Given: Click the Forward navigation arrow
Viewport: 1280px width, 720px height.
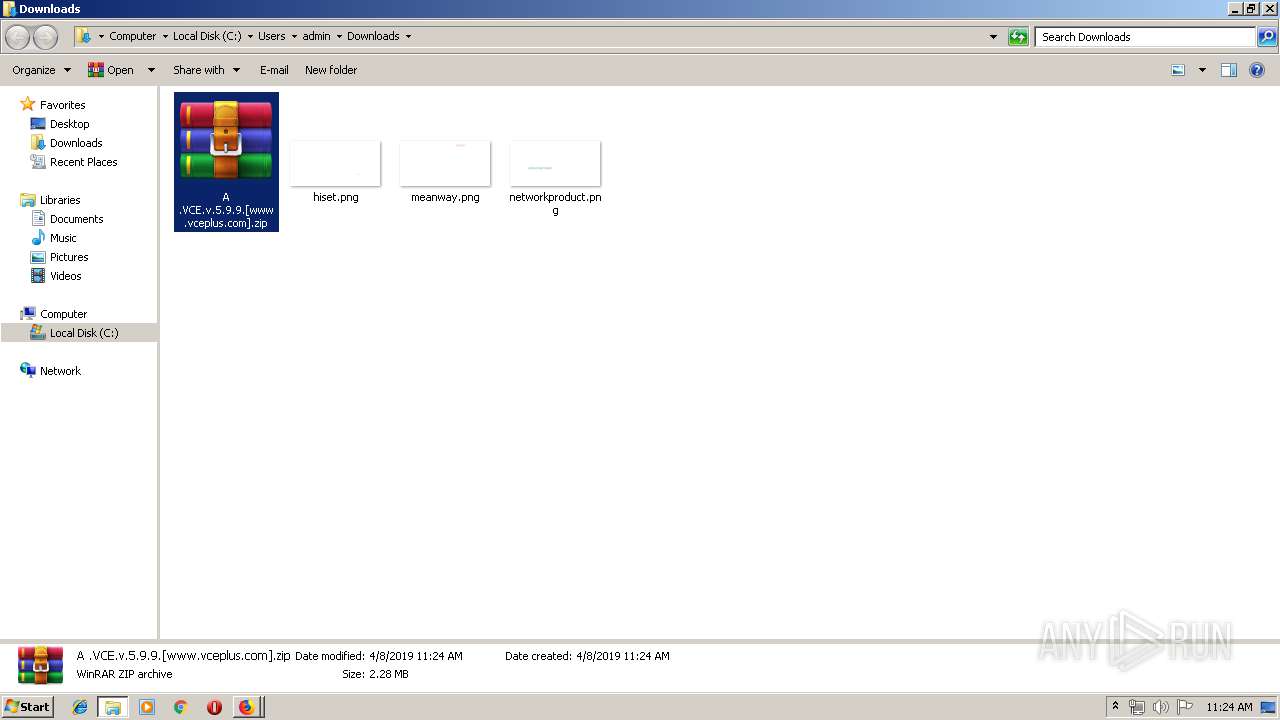Looking at the screenshot, I should pos(45,37).
